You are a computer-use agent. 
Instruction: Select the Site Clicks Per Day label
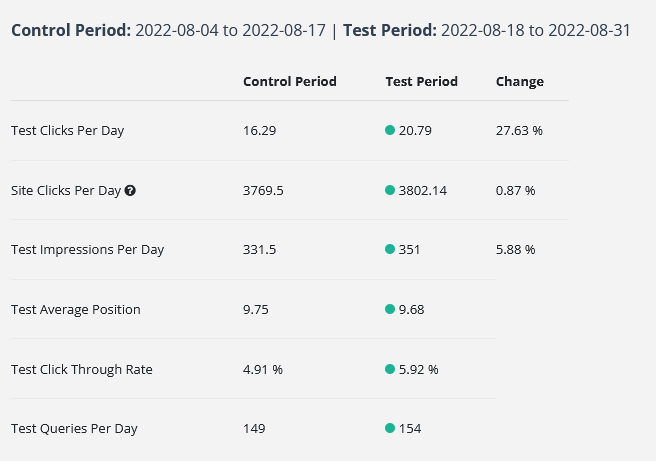click(x=65, y=190)
